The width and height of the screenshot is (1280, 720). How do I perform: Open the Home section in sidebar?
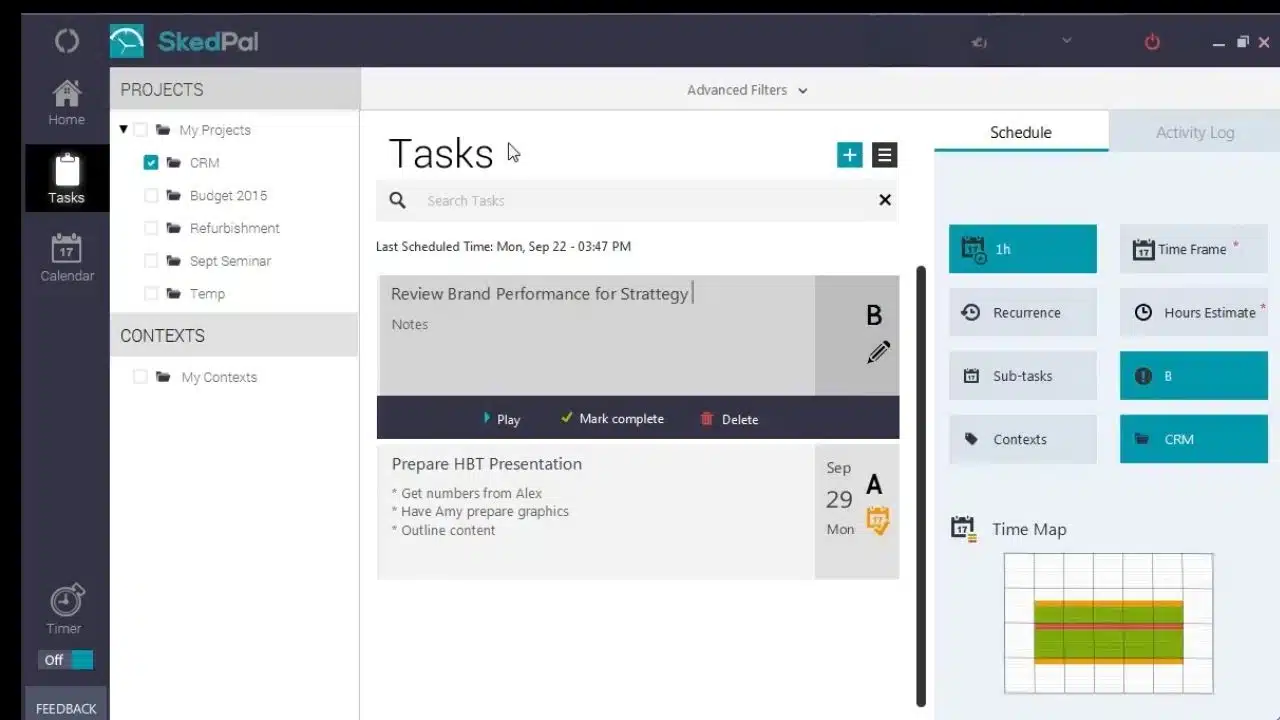66,103
